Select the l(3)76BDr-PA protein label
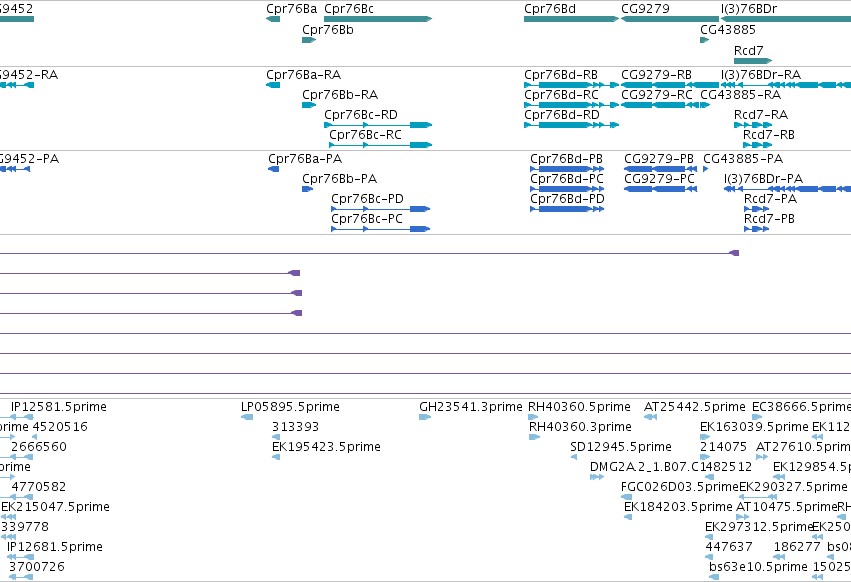Screen dimensions: 851x582 click(763, 179)
